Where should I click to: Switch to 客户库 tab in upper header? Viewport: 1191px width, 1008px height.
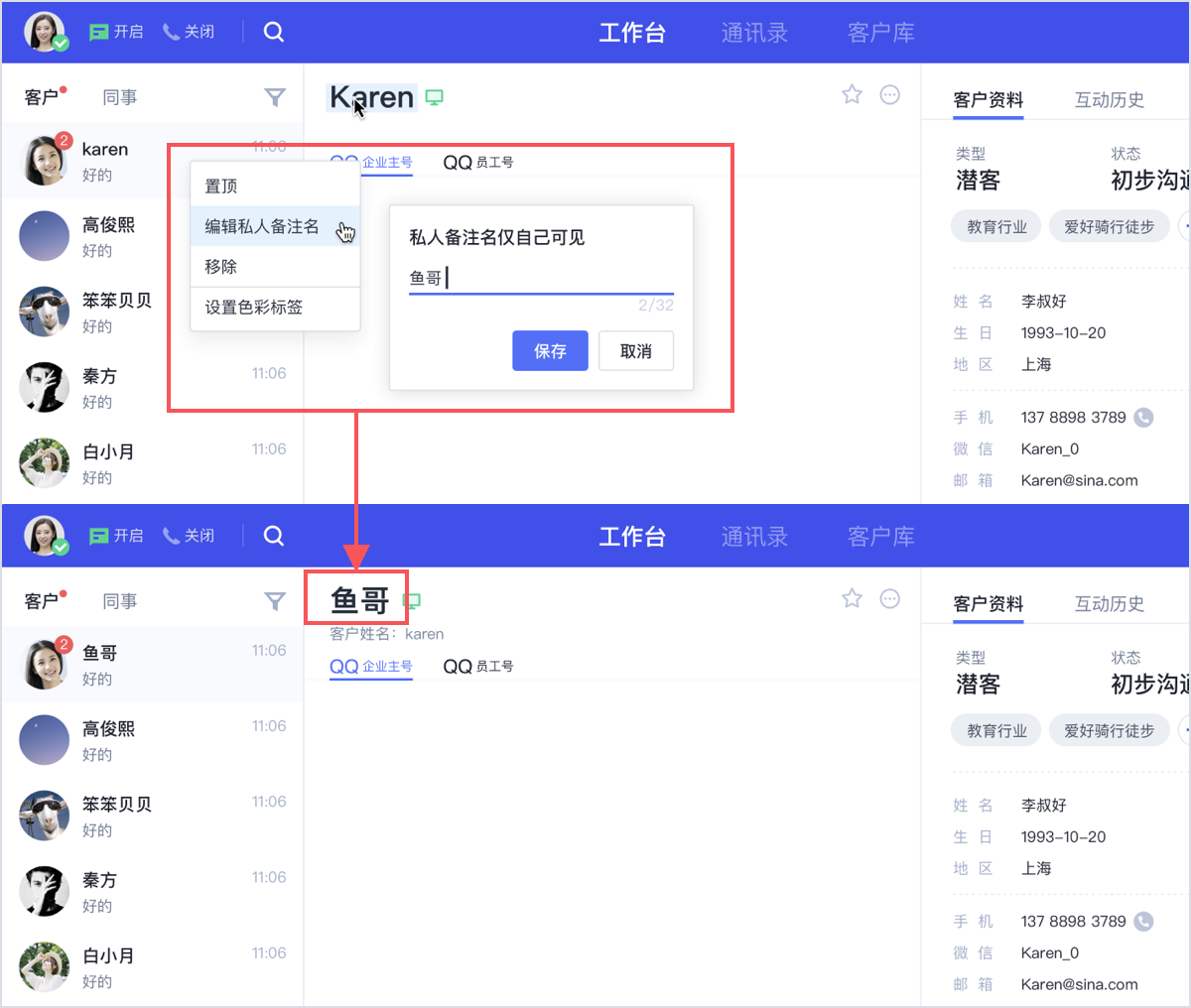click(881, 33)
